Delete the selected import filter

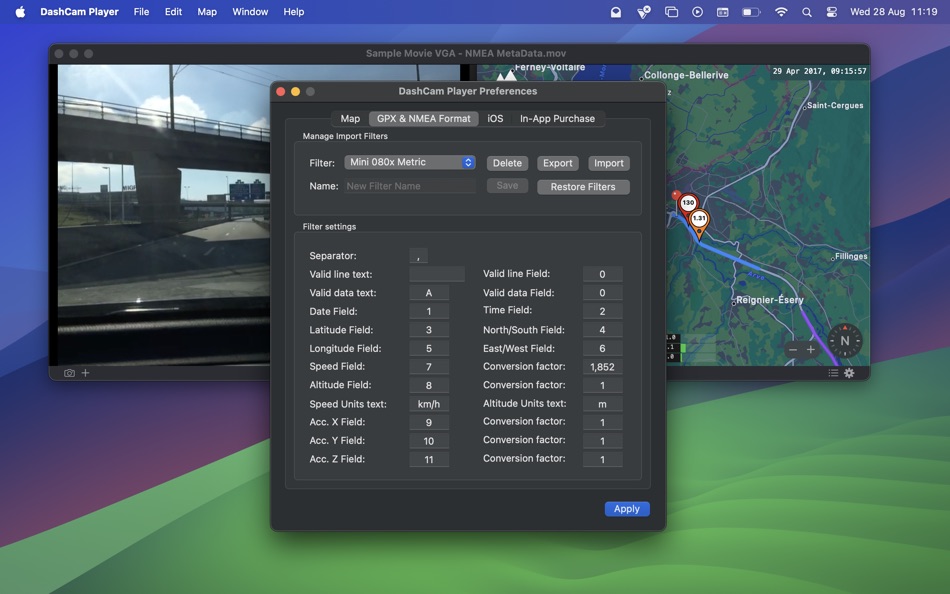click(507, 163)
